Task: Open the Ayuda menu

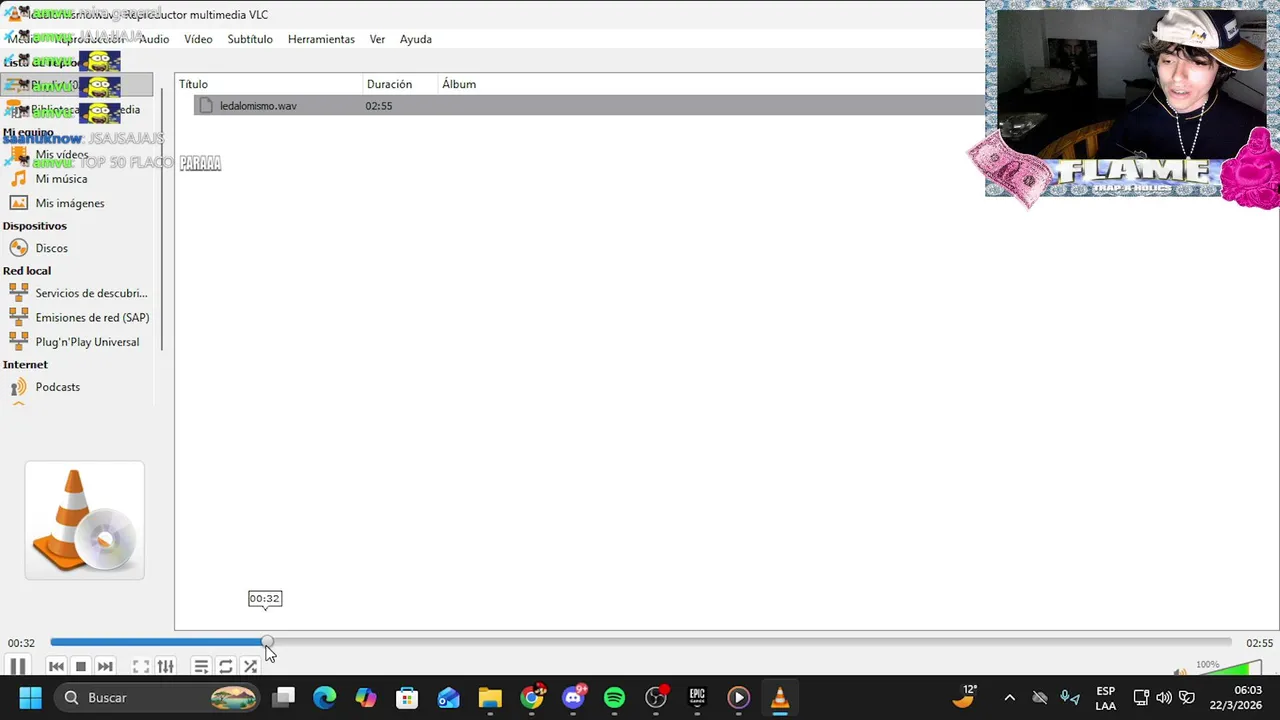Action: point(416,39)
